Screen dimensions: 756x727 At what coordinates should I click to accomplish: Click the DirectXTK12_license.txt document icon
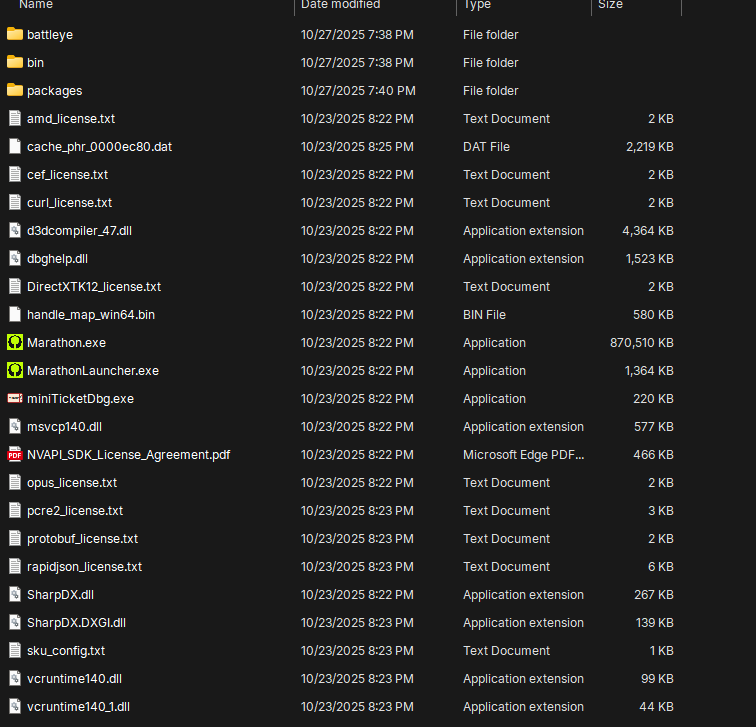(15, 286)
